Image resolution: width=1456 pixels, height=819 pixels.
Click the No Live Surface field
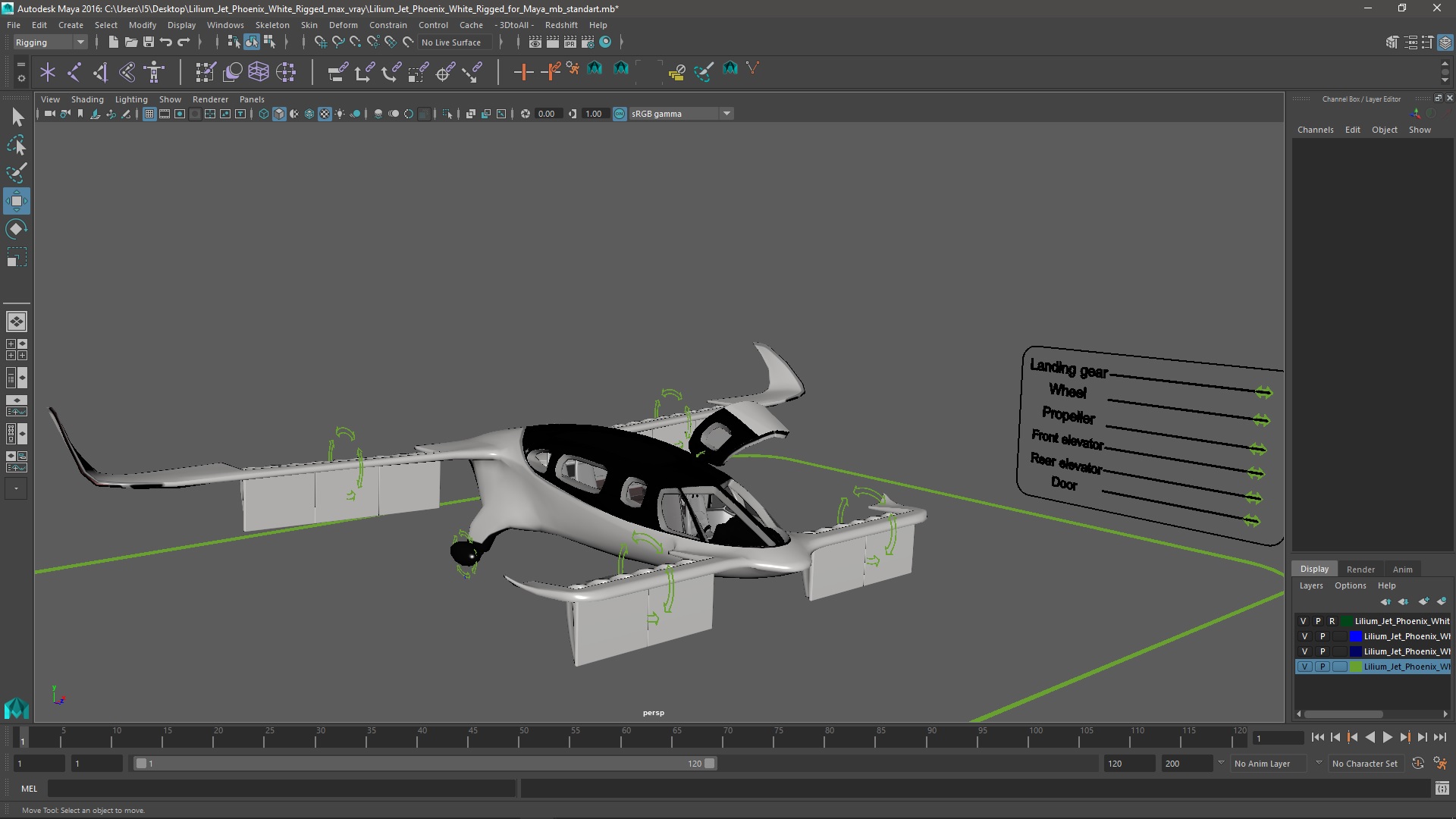click(454, 42)
